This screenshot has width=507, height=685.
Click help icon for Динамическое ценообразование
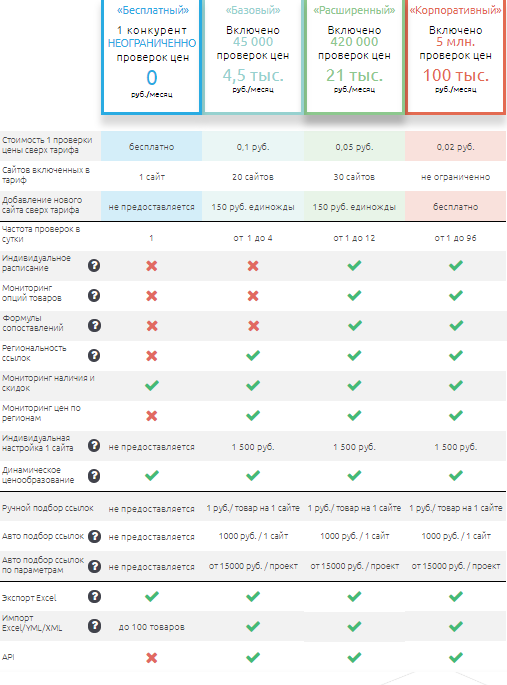click(94, 476)
